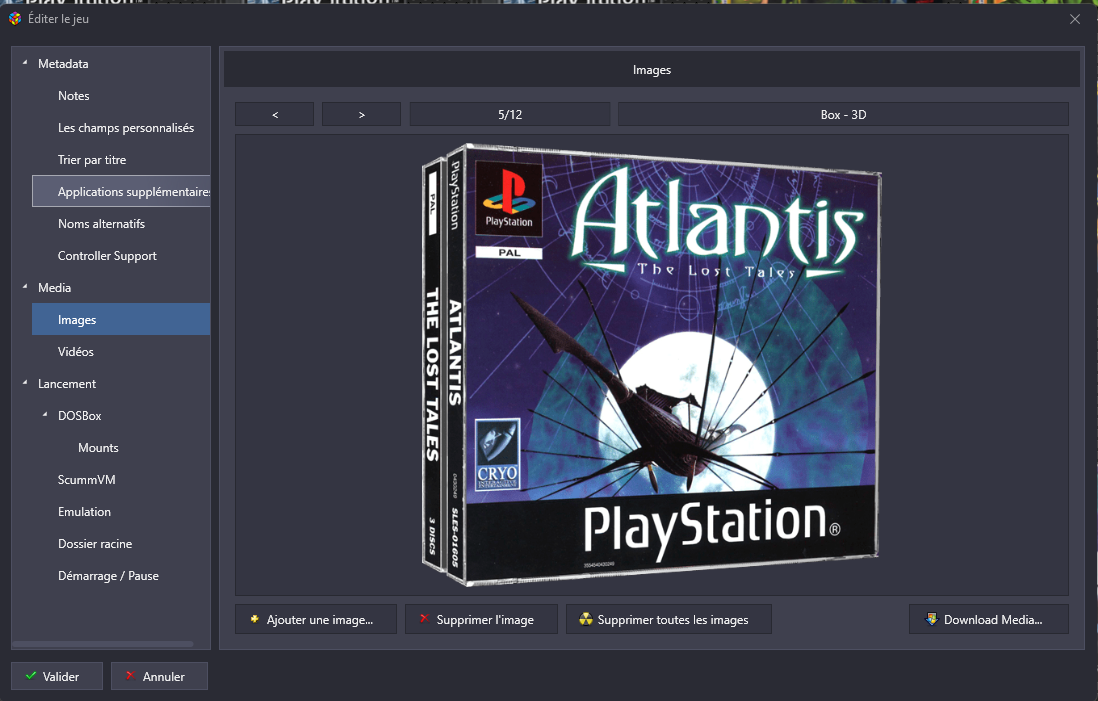Click the red X icon on Annuler
Viewport: 1098px width, 701px height.
[130, 676]
